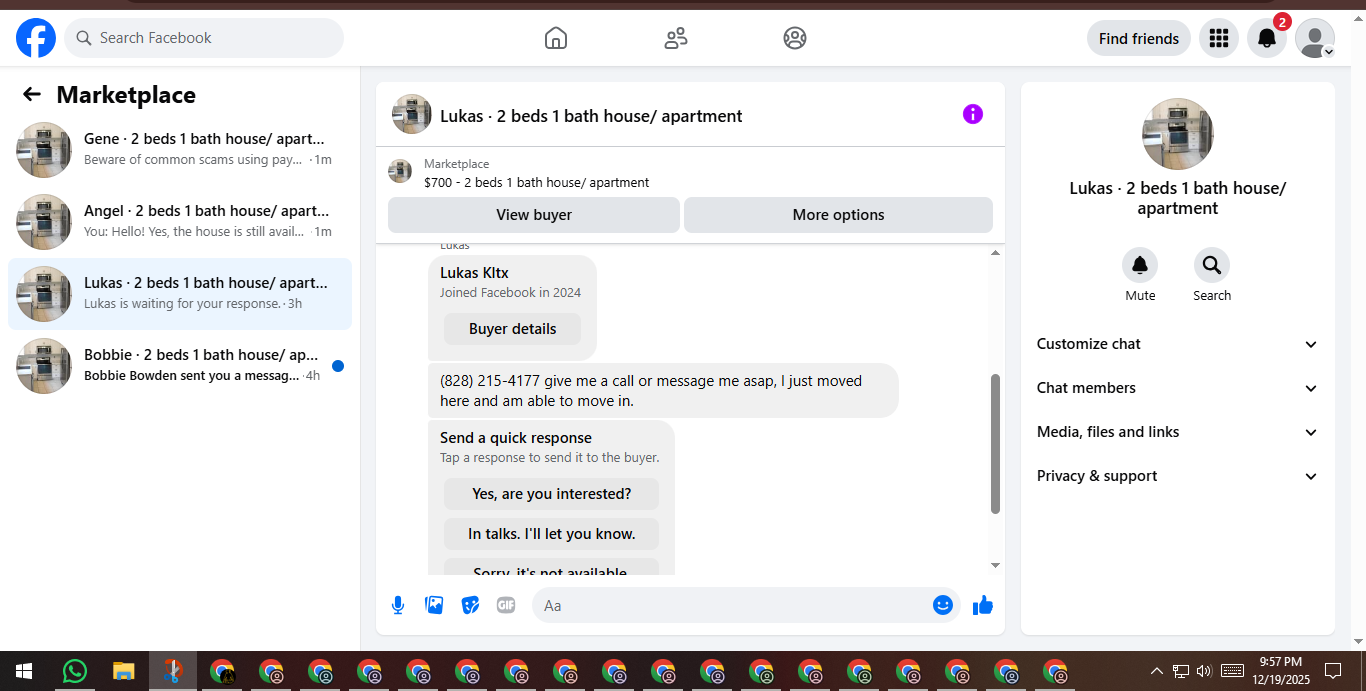Click the Find friends button
This screenshot has height=691, width=1366.
point(1139,38)
